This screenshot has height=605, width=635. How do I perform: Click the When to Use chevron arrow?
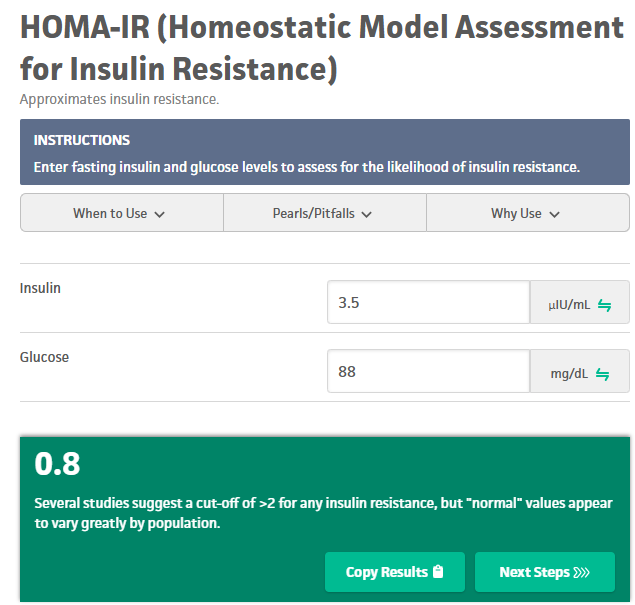tap(159, 214)
